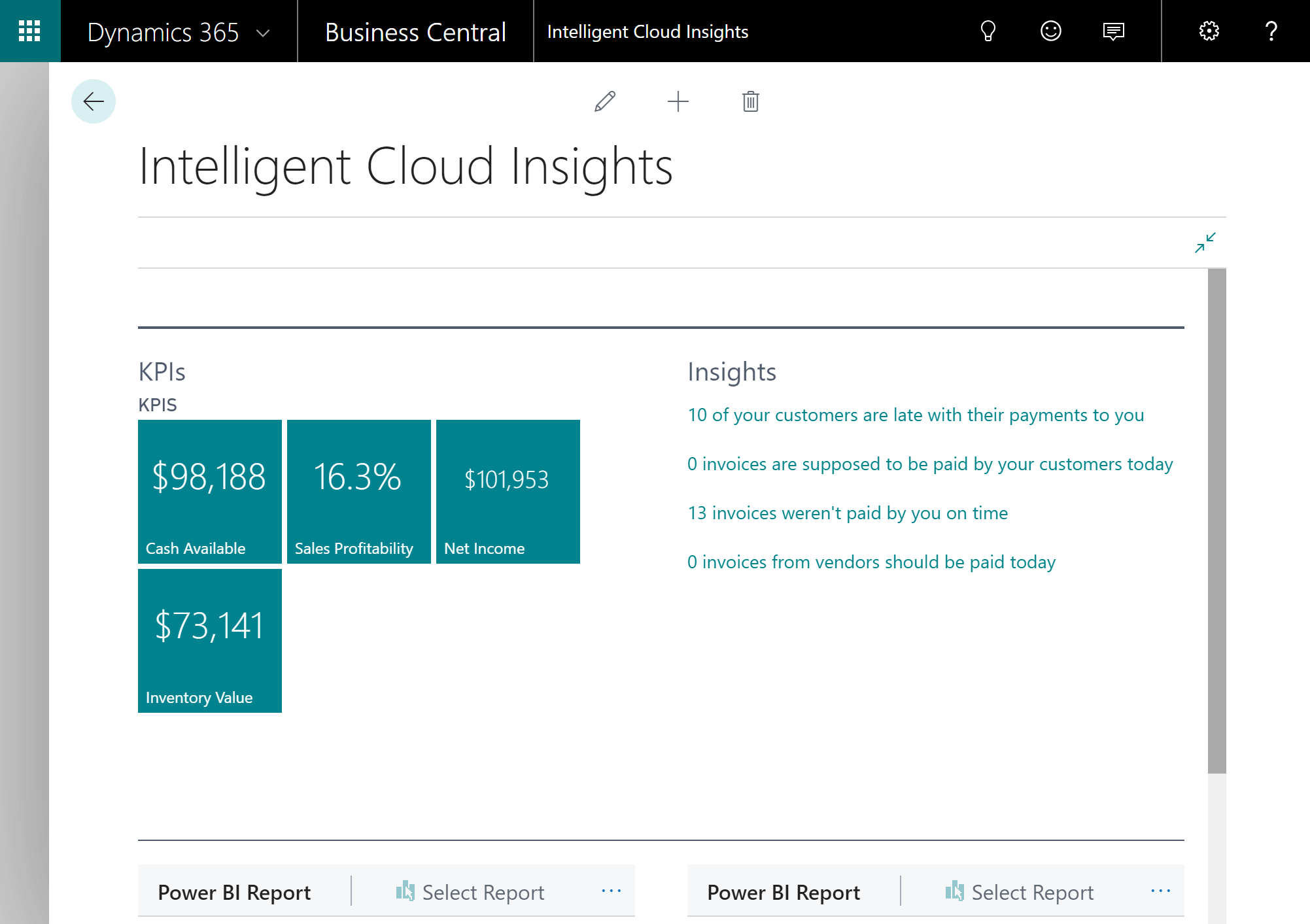
Task: Open more options in right Power BI part
Action: click(x=1160, y=891)
